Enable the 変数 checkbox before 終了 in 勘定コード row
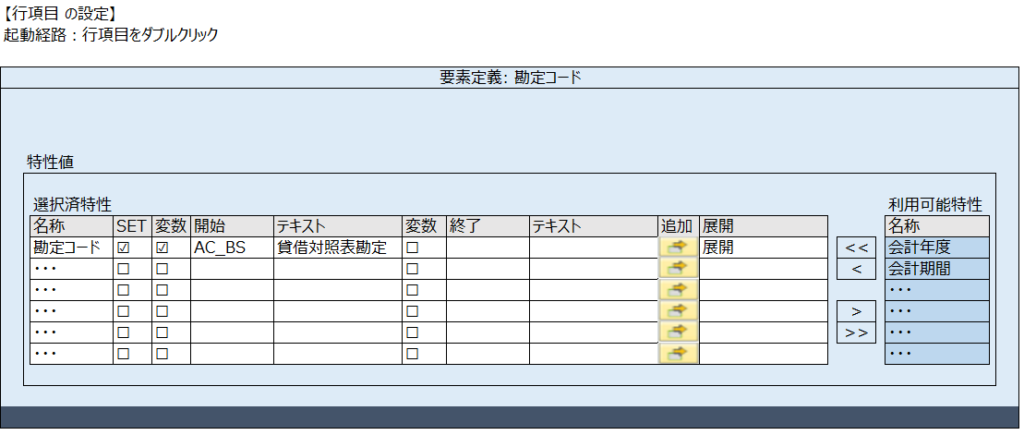The height and width of the screenshot is (435, 1024). pos(412,247)
